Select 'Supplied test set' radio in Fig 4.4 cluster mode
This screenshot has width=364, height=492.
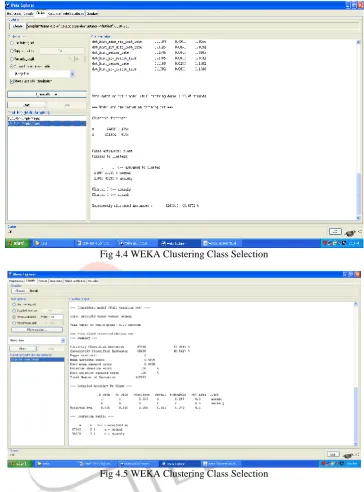tap(12, 51)
